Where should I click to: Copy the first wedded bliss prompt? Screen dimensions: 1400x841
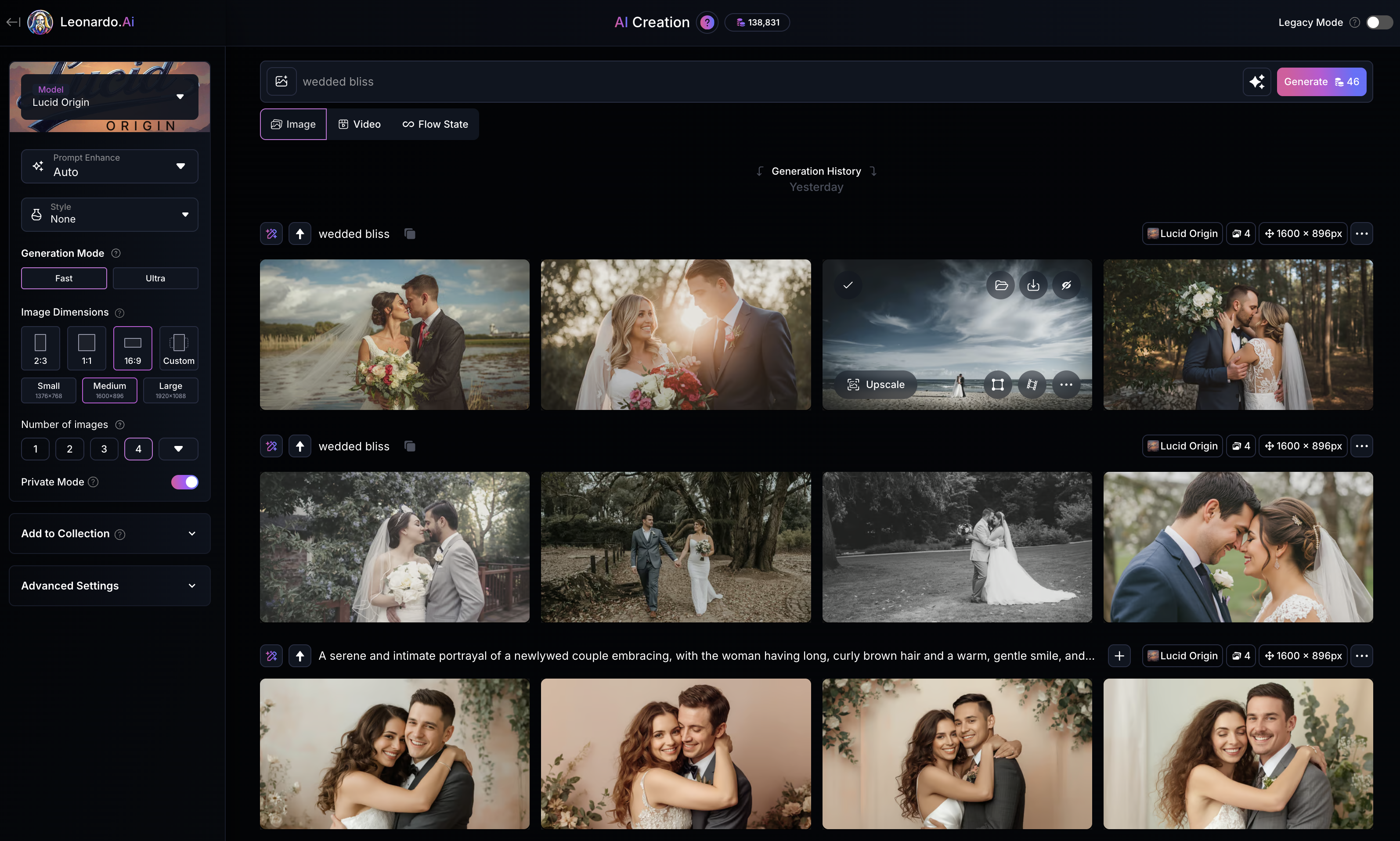(410, 234)
